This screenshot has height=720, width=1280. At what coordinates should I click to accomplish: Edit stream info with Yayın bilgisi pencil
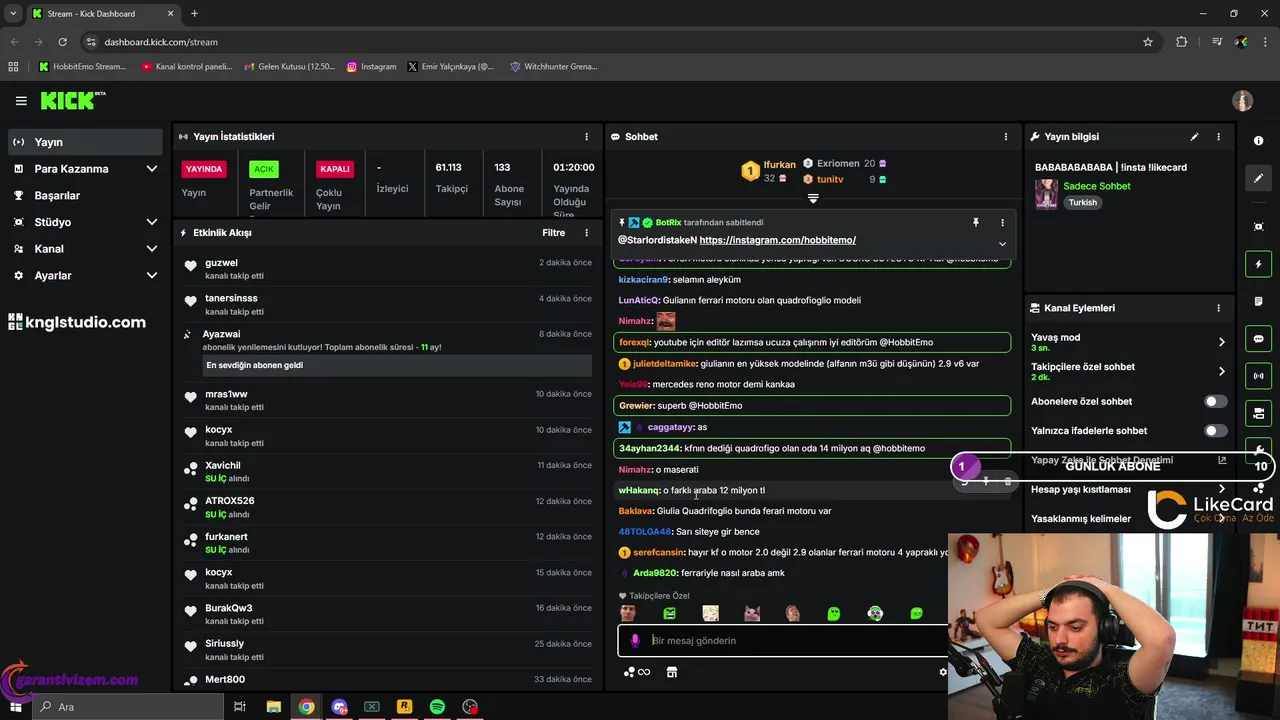1194,137
